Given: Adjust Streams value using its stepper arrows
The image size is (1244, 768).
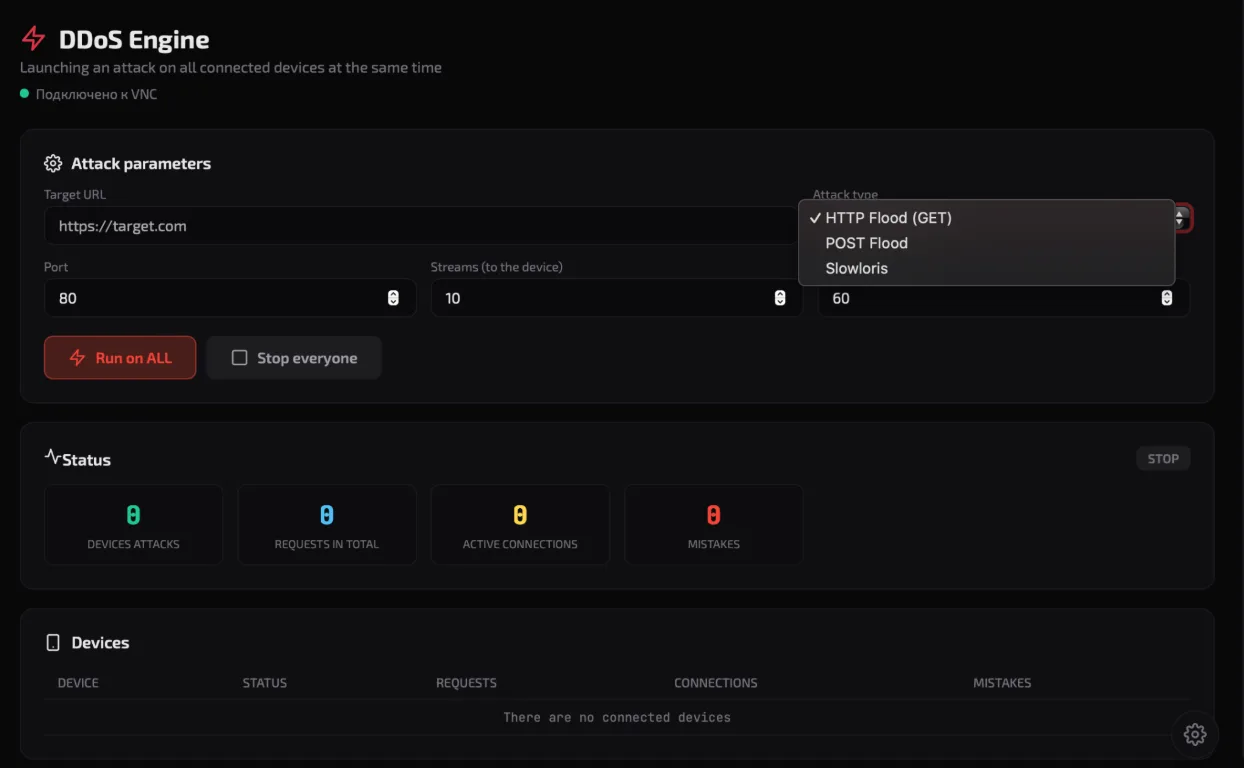Looking at the screenshot, I should (780, 298).
